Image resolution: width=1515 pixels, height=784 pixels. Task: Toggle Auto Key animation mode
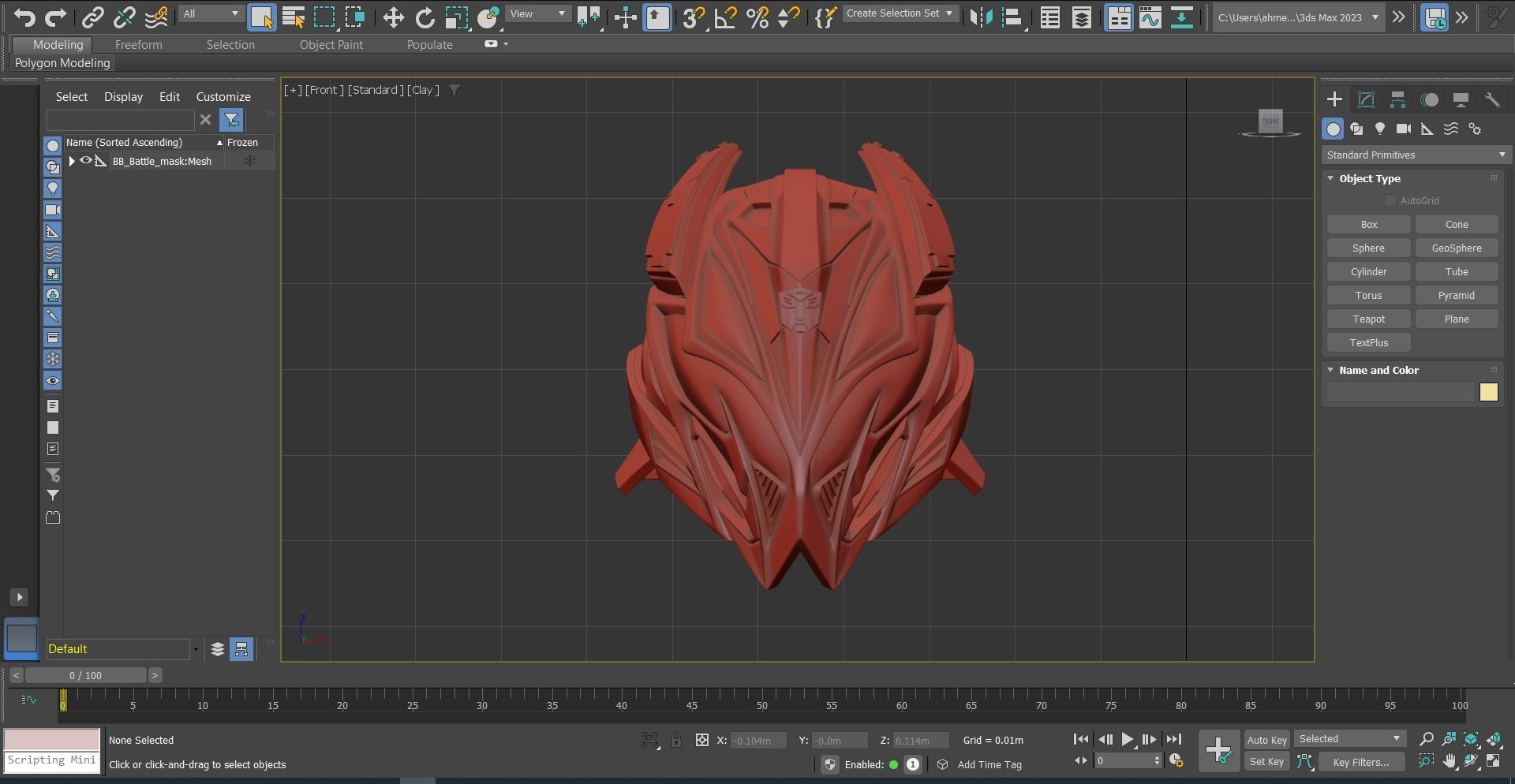click(1266, 740)
